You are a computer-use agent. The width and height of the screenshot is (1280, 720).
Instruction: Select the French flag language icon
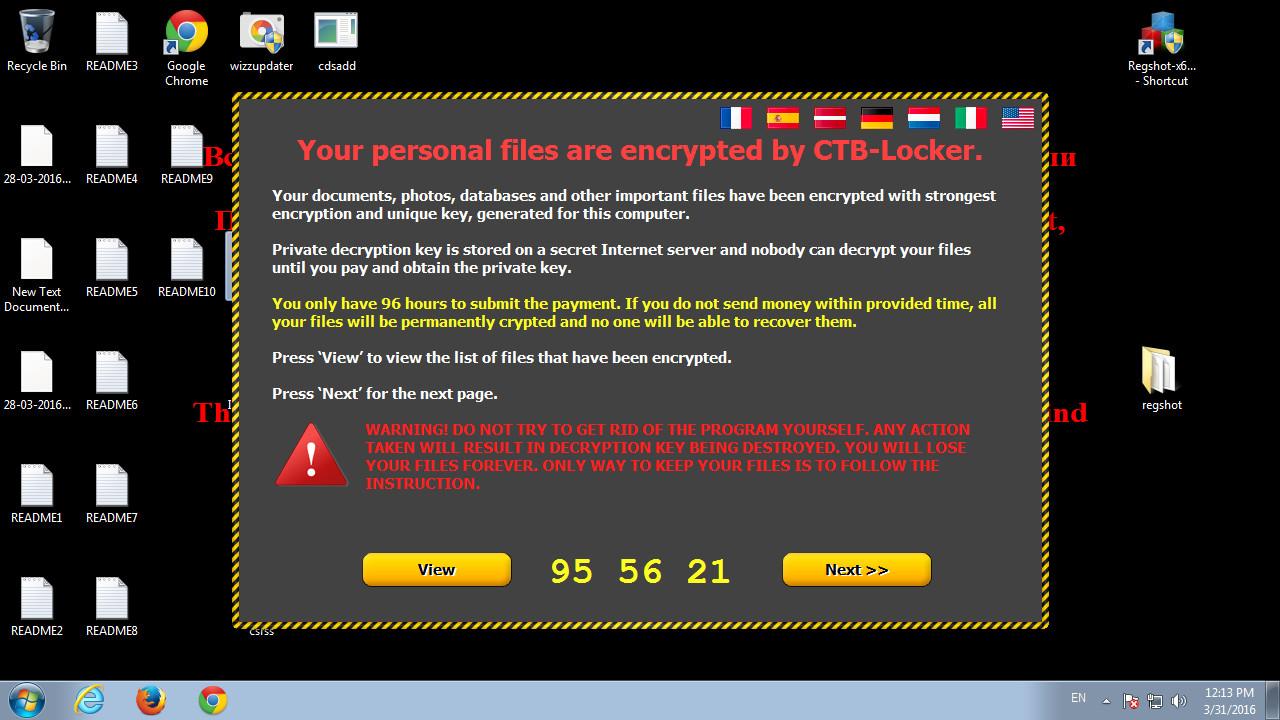coord(736,118)
